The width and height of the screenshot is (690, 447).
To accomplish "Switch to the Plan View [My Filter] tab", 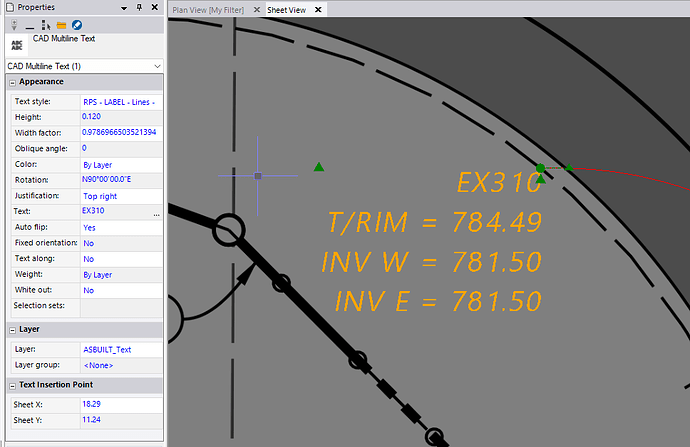I will point(208,10).
